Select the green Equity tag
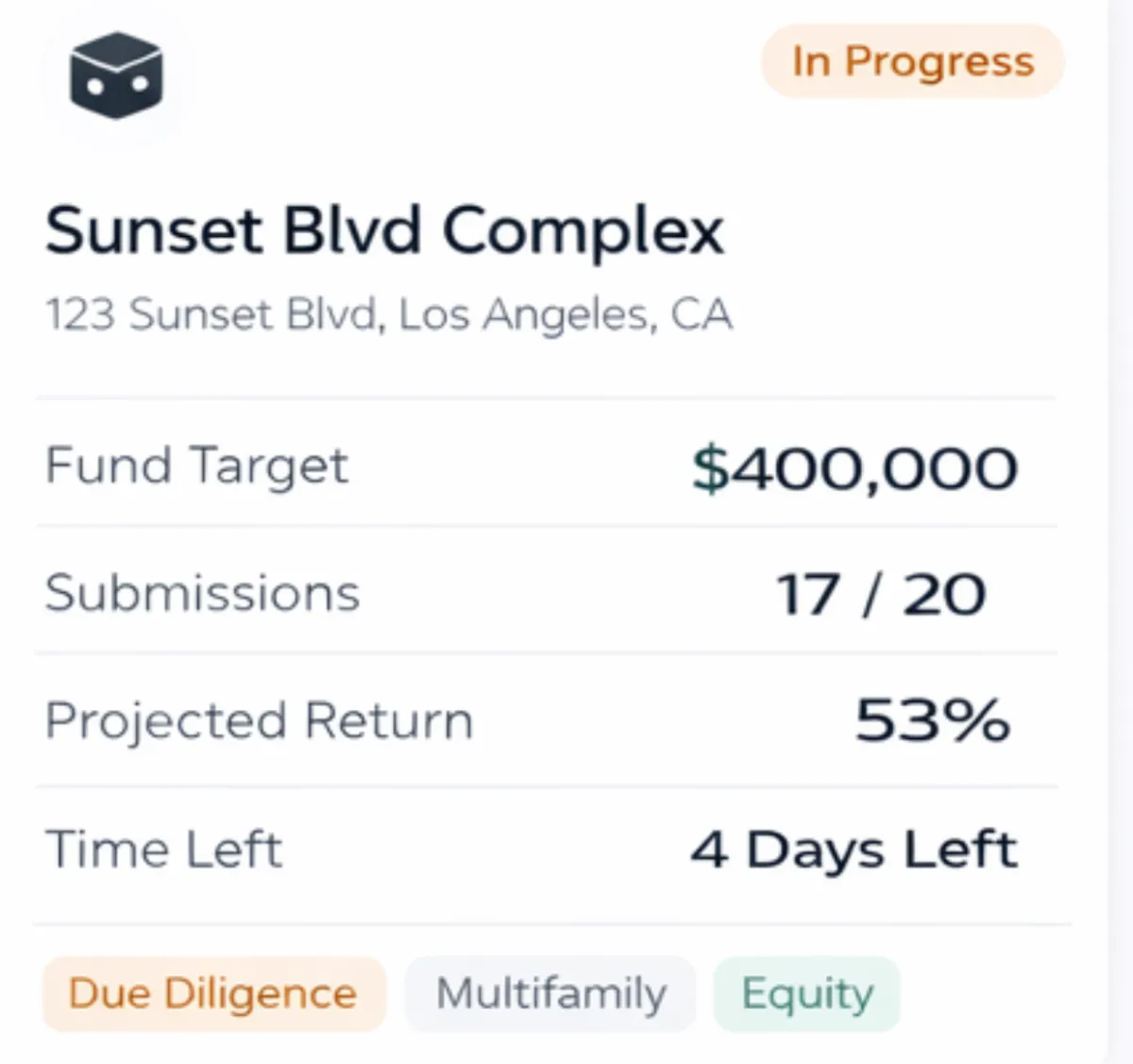 (807, 993)
